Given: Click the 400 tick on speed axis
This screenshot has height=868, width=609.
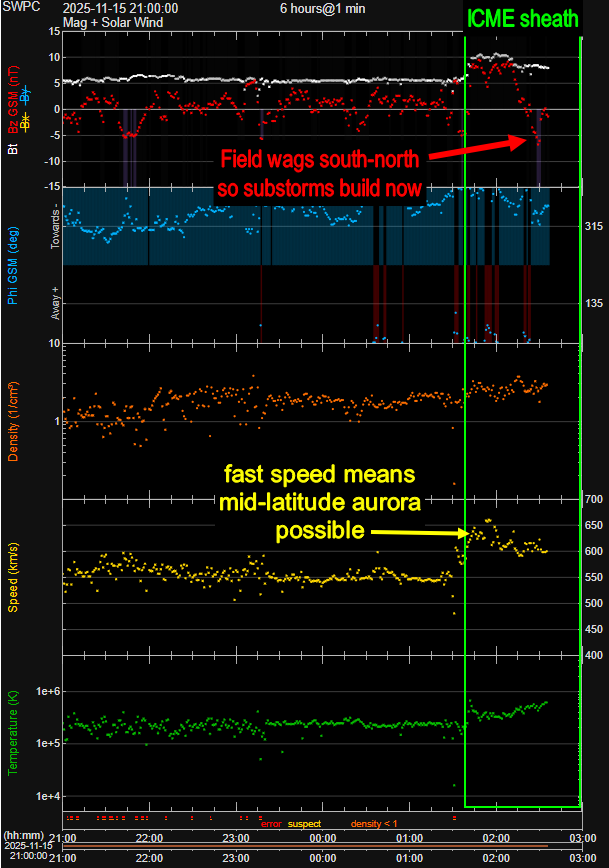Looking at the screenshot, I should [x=594, y=655].
